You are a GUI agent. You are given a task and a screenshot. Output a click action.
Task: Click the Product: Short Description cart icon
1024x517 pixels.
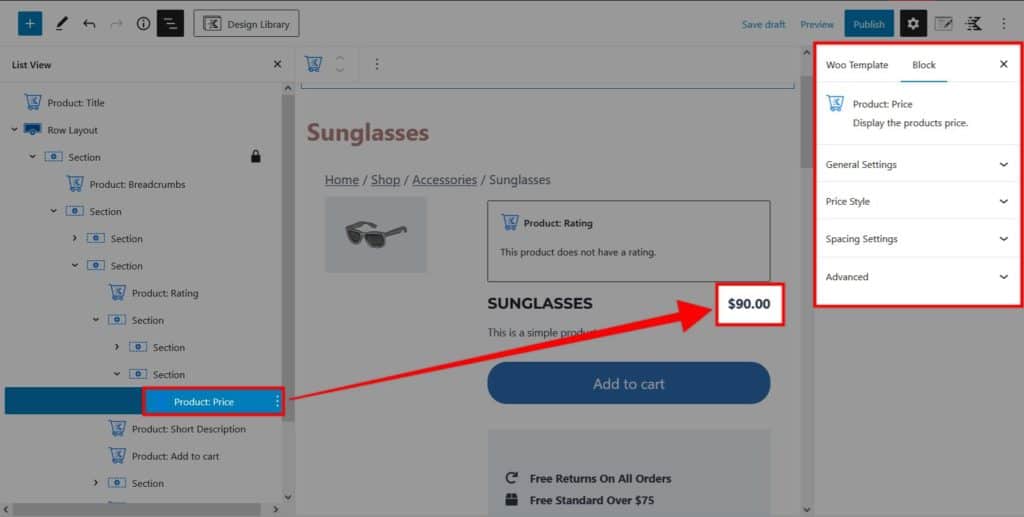click(118, 428)
